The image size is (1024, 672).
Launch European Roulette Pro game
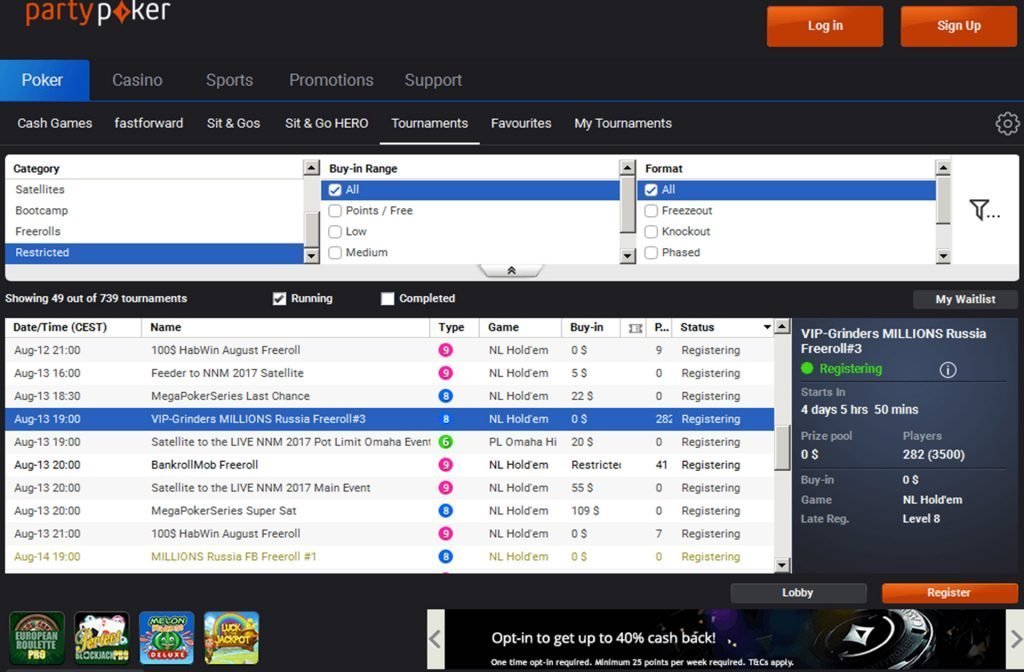37,638
